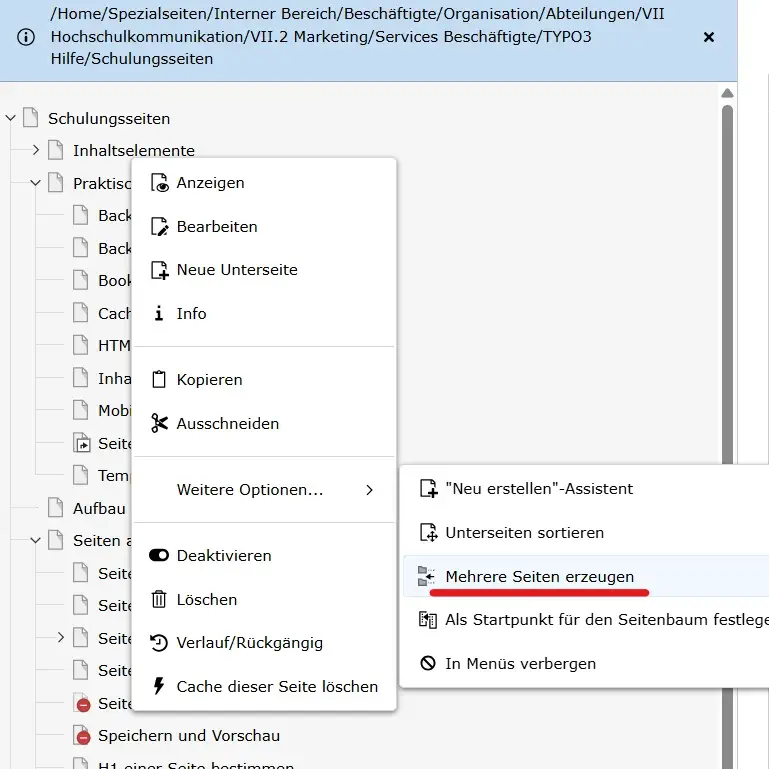This screenshot has height=769, width=769.
Task: Click the new subpage icon beside Neue Unterseite
Action: (159, 270)
